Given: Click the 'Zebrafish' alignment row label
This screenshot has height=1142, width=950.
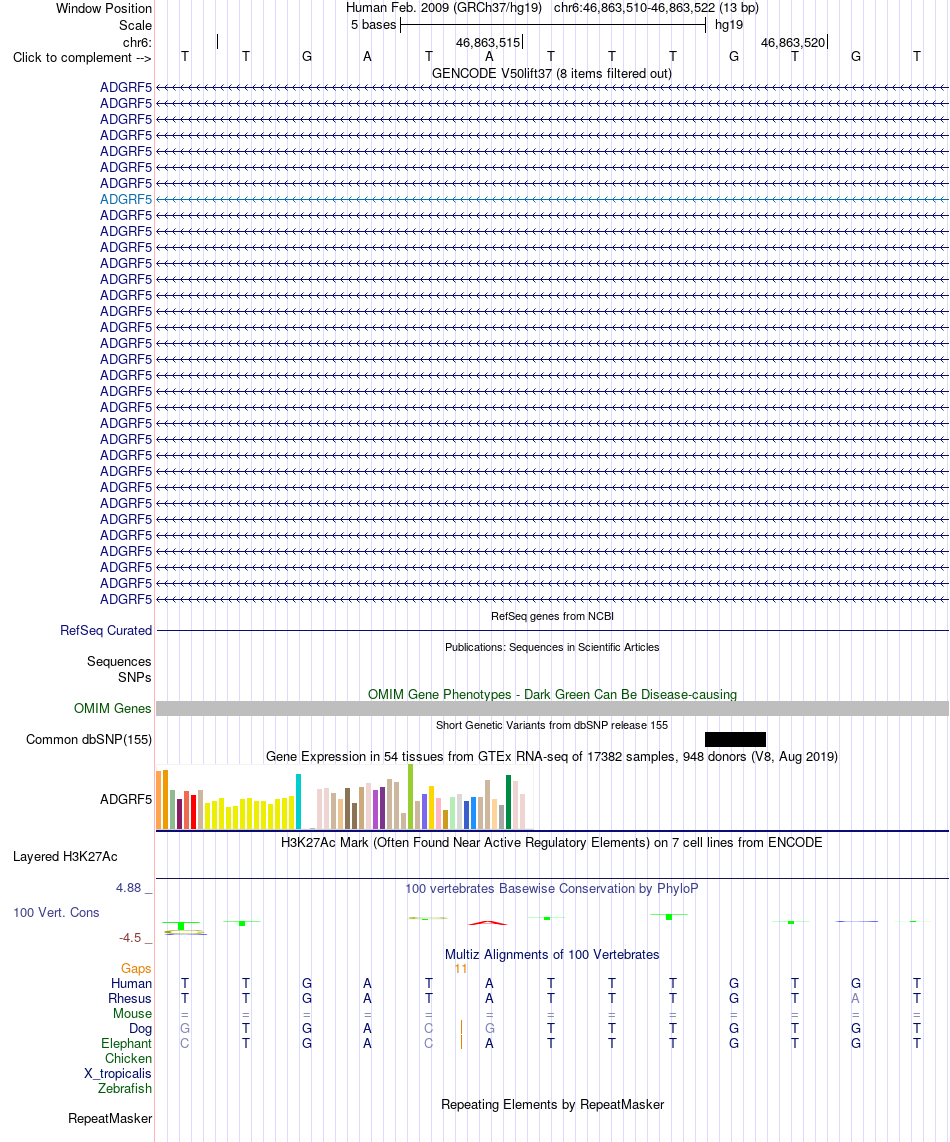Looking at the screenshot, I should (125, 1089).
